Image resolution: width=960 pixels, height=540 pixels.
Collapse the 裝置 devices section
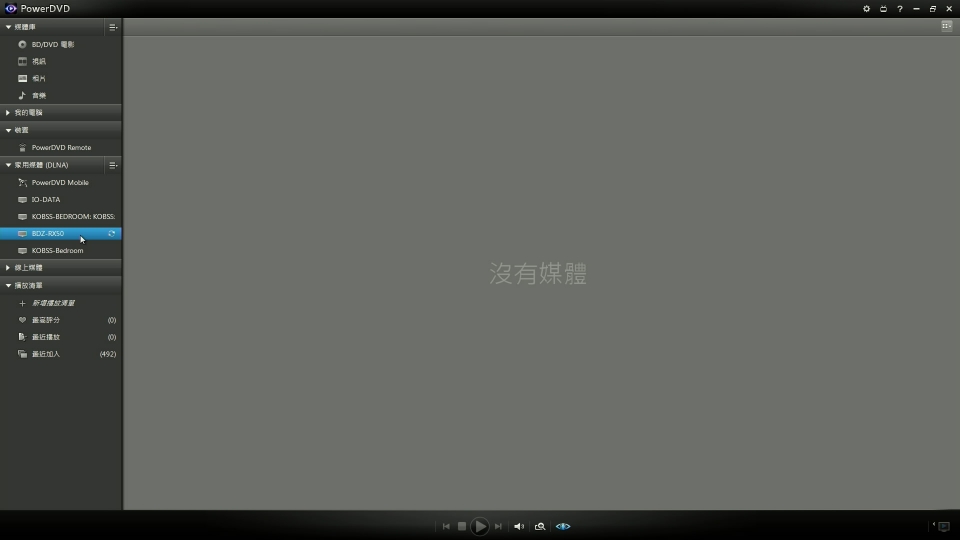coord(9,130)
